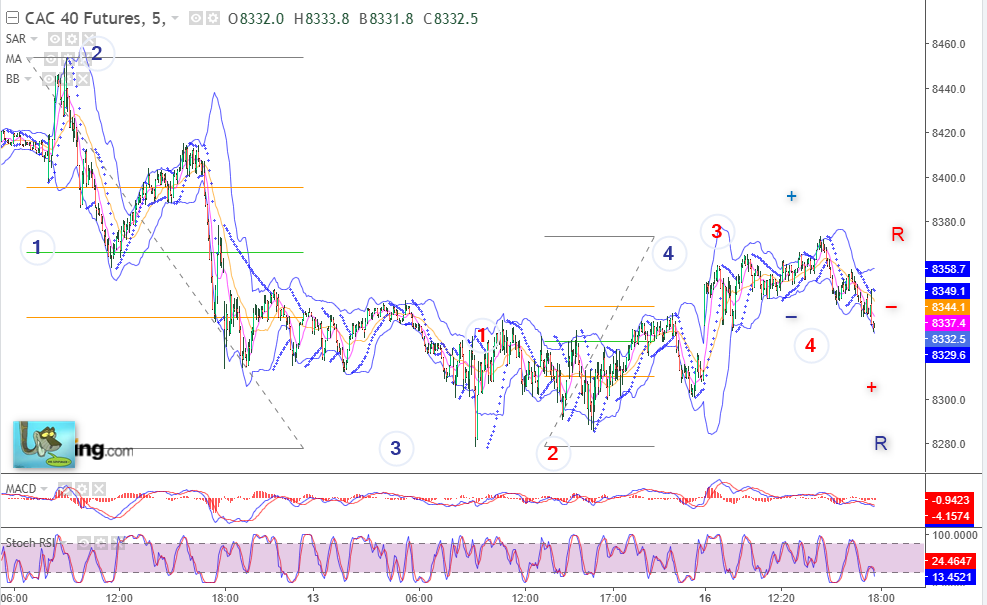Hide the MA indicator with eye icon
Screen dimensions: 987x605
[51, 59]
